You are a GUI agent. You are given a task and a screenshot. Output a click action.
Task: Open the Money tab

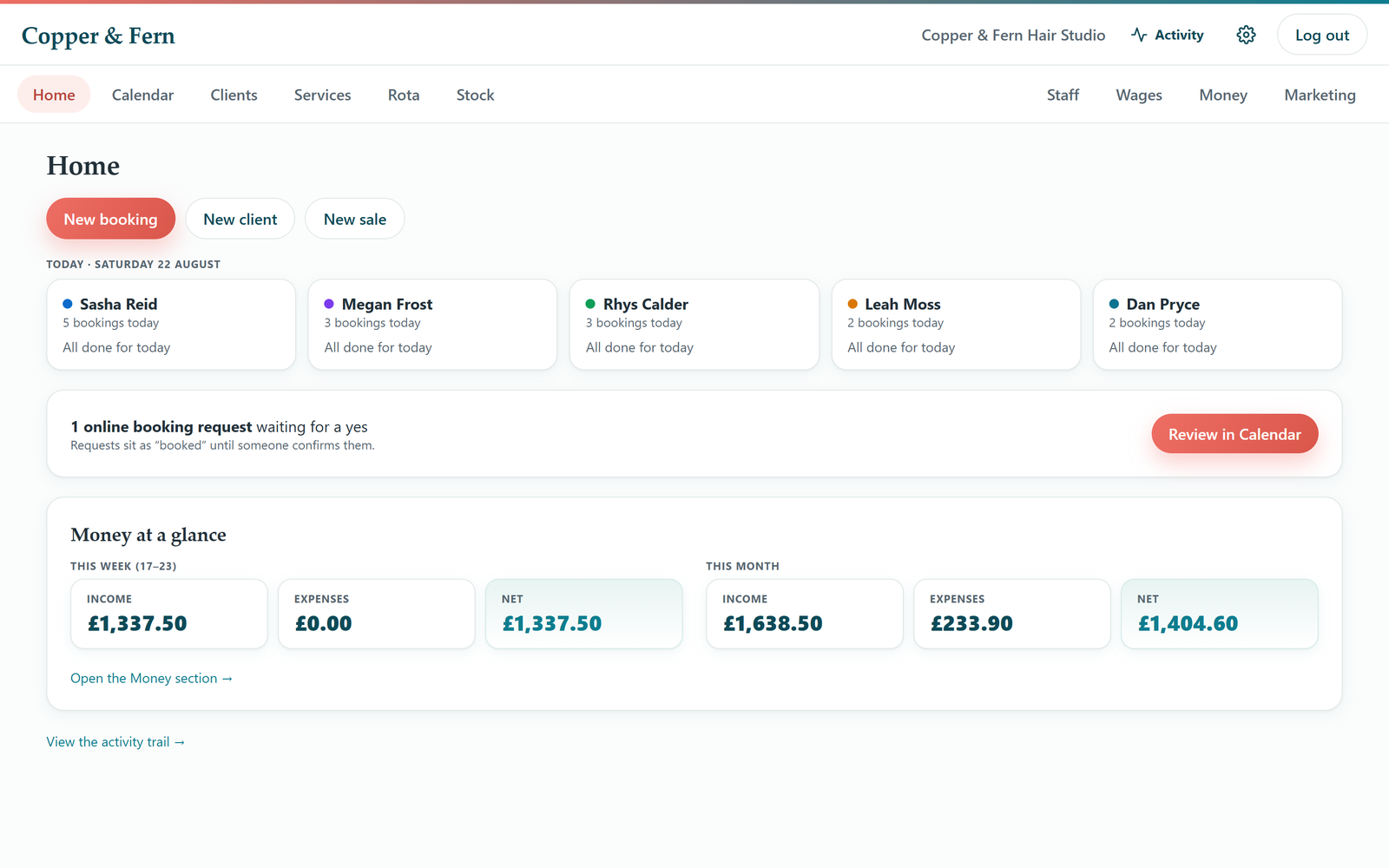click(1223, 95)
